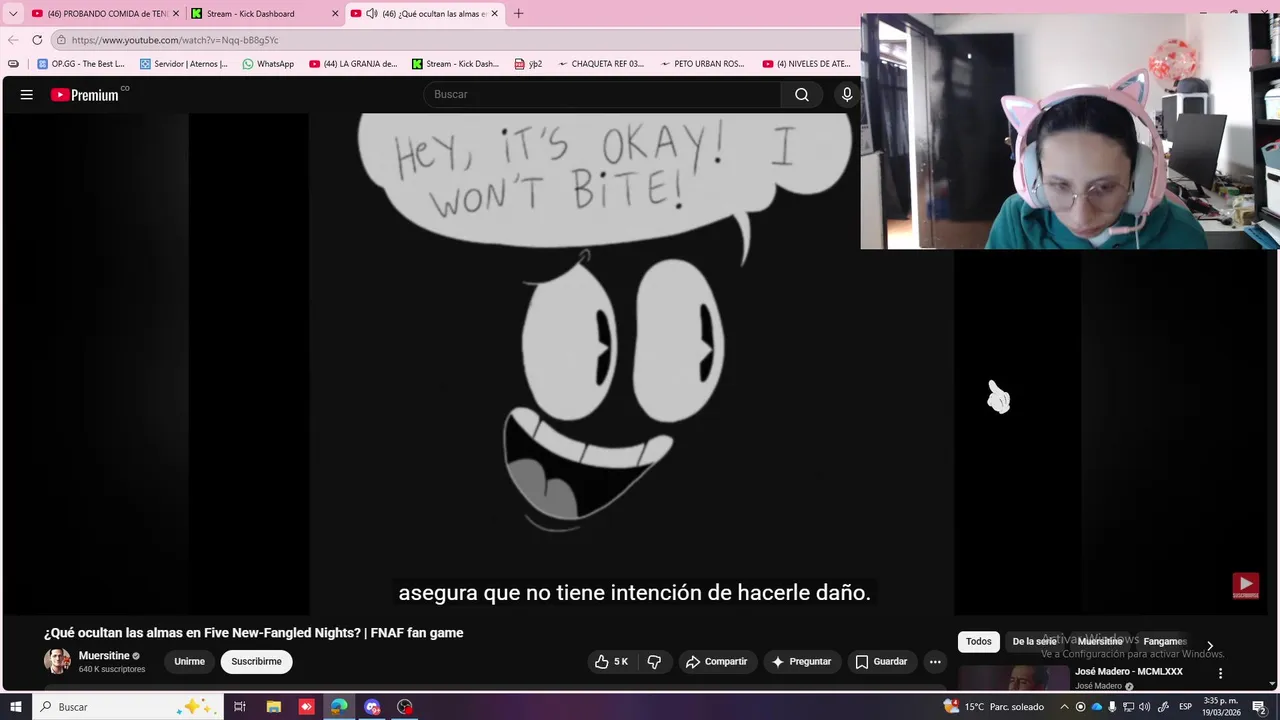Open a new browser tab

click(518, 14)
